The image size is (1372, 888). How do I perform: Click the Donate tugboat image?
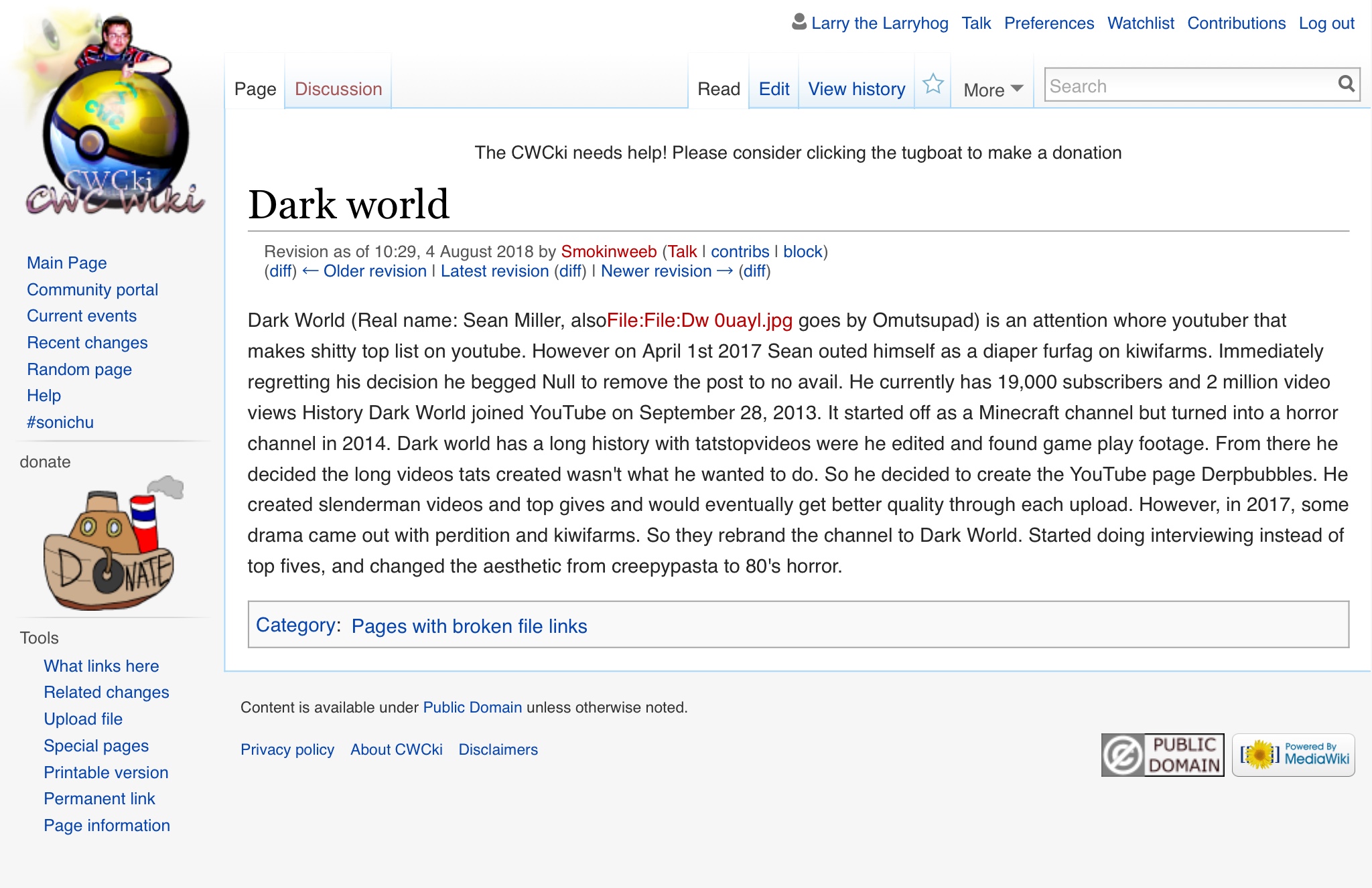pos(113,543)
